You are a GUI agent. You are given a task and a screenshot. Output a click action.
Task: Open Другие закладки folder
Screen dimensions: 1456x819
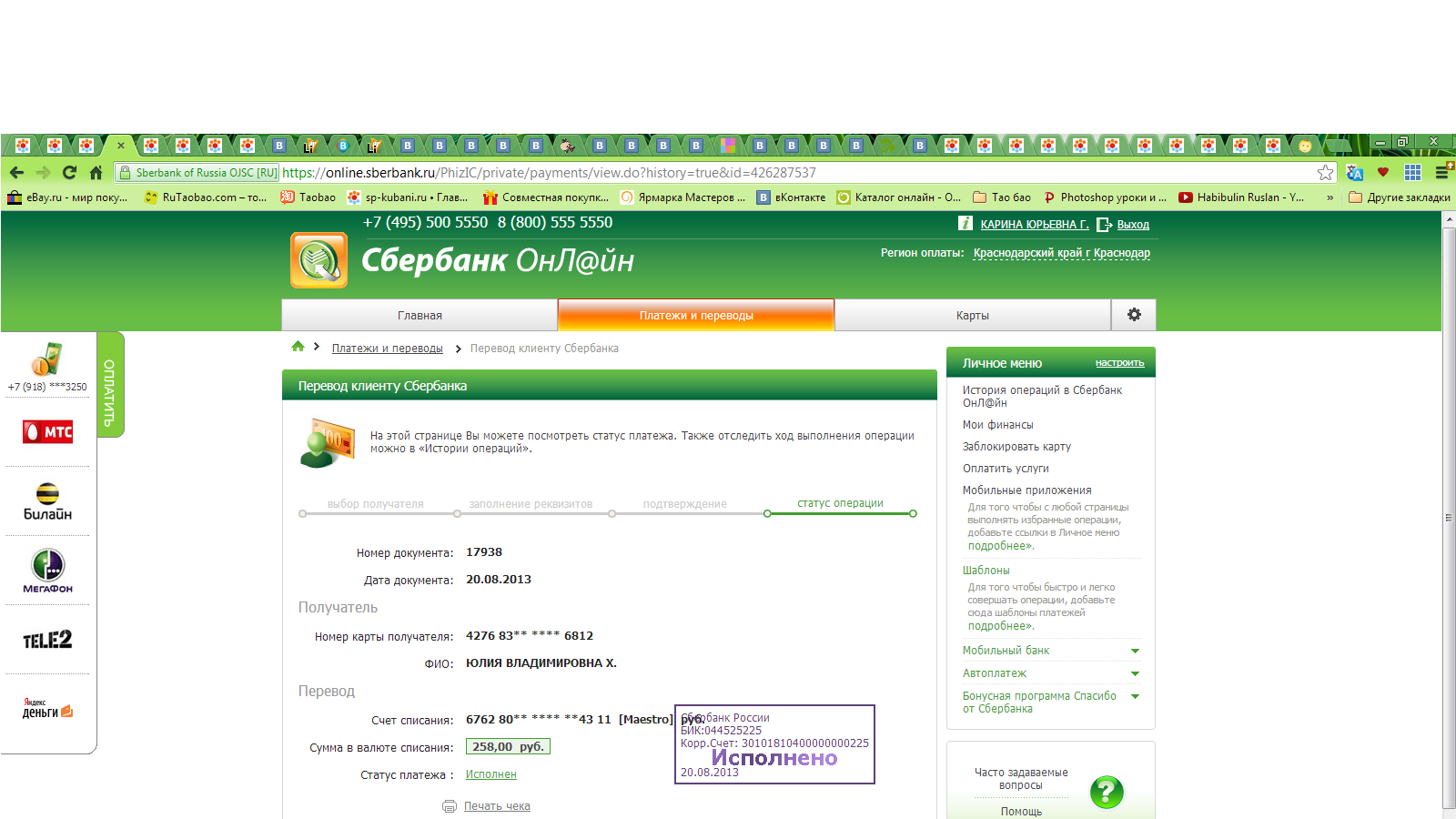coord(1400,197)
